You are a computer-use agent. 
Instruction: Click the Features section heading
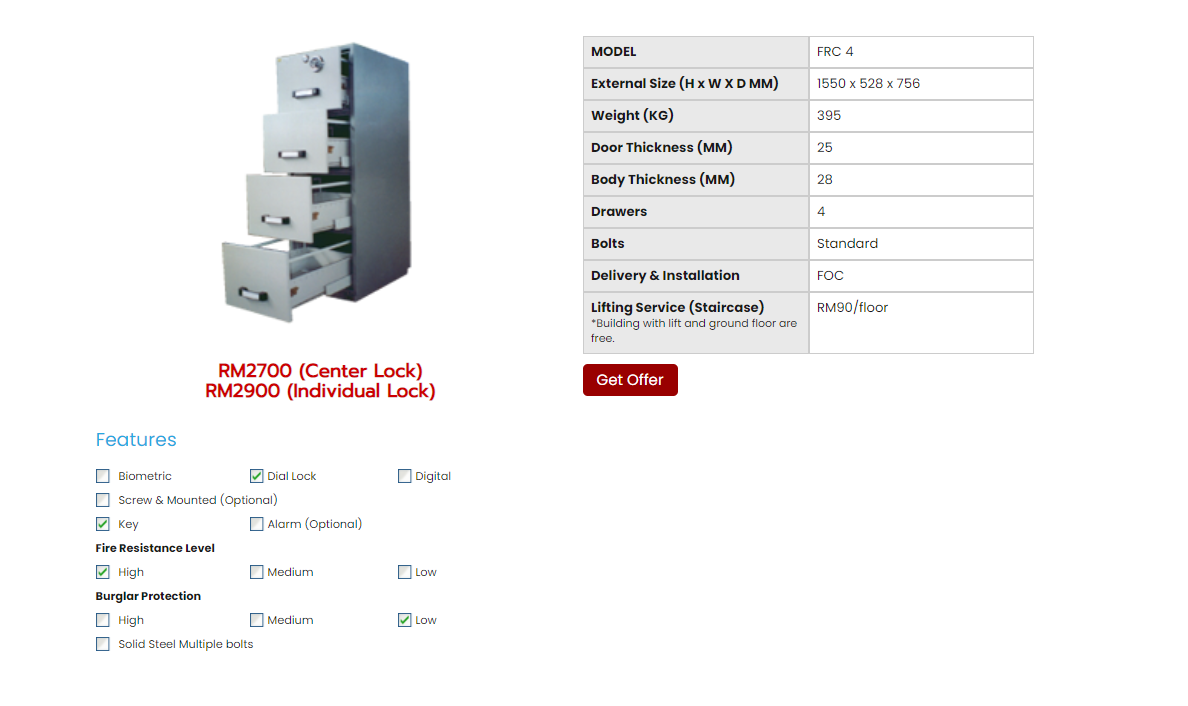(x=136, y=440)
